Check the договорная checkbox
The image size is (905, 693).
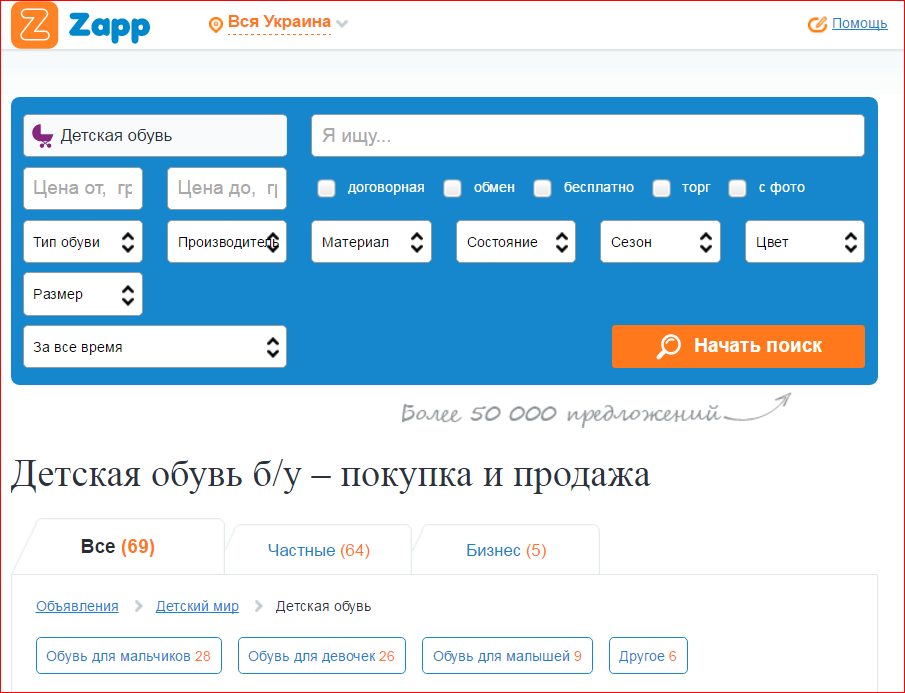[x=326, y=188]
